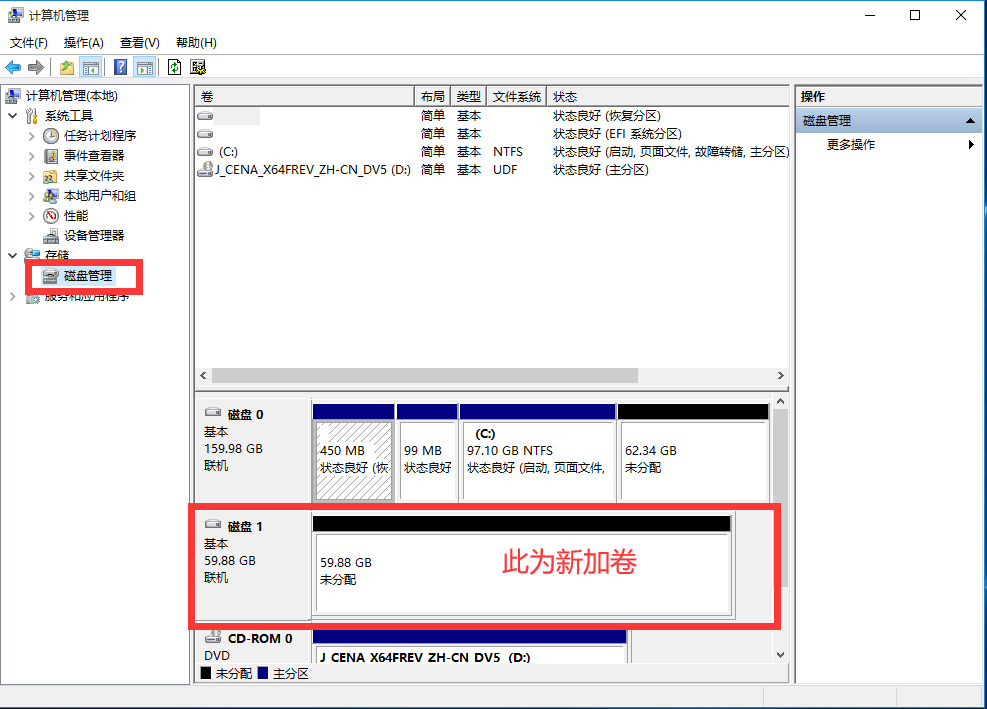Viewport: 987px width, 709px height.
Task: Open the 操作(A) menu
Action: point(84,43)
